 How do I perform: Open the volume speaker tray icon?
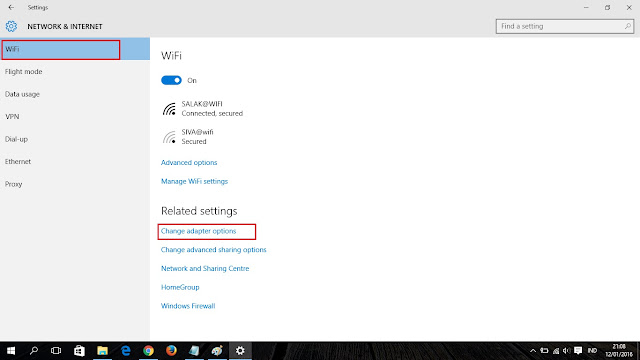[x=567, y=351]
